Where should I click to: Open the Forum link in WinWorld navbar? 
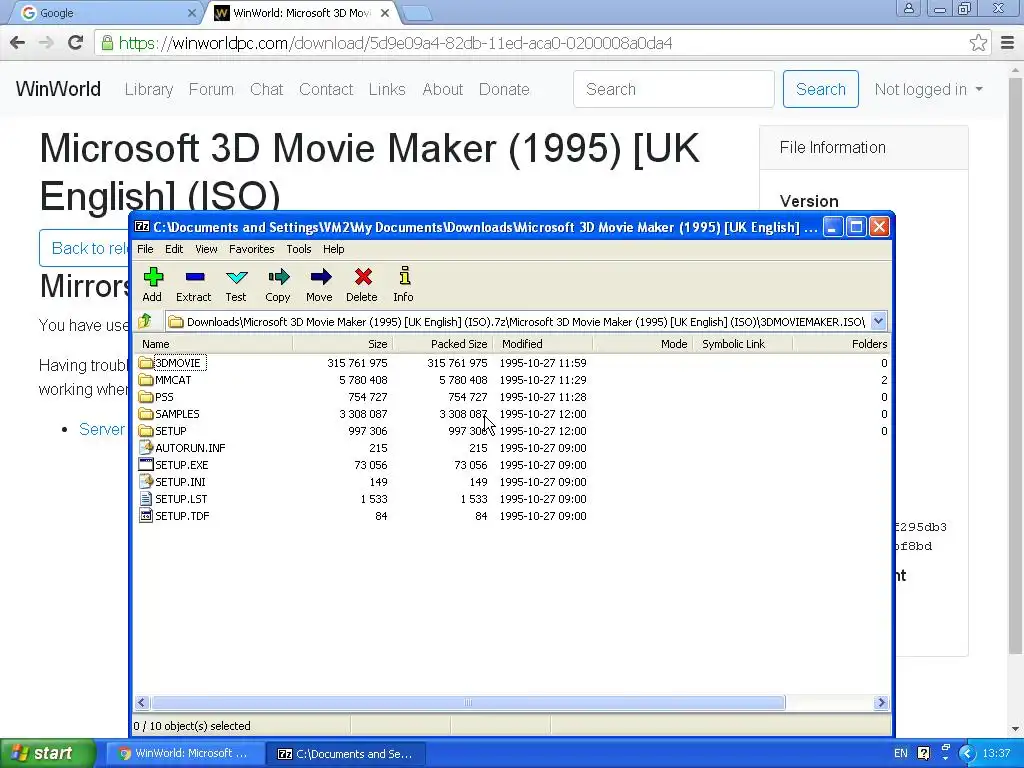pyautogui.click(x=211, y=89)
